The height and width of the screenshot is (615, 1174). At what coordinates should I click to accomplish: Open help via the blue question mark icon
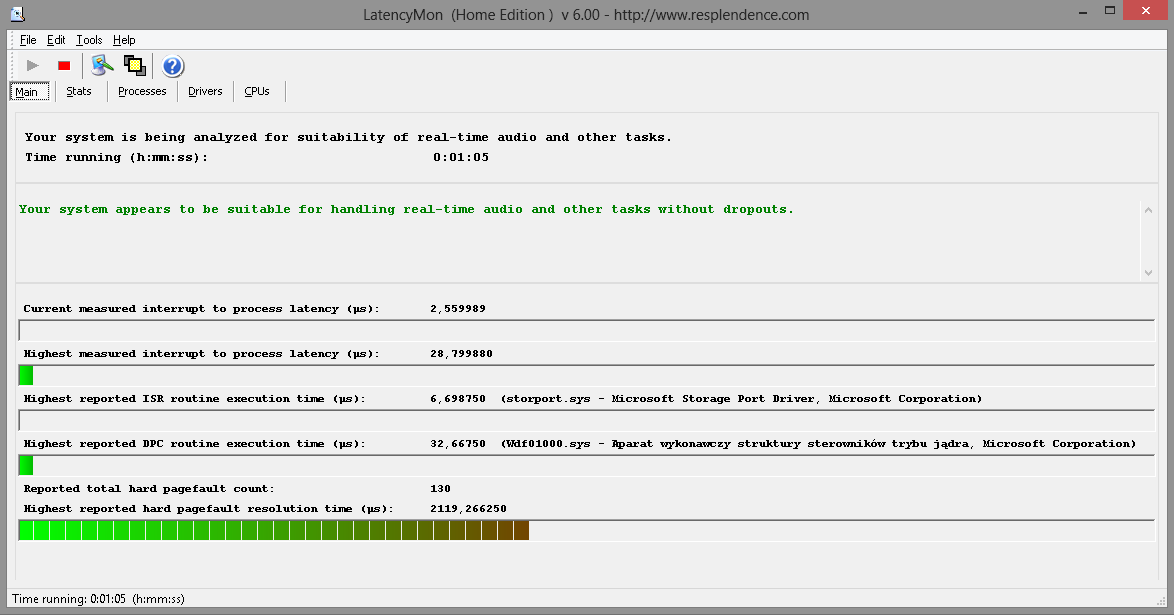tap(173, 66)
